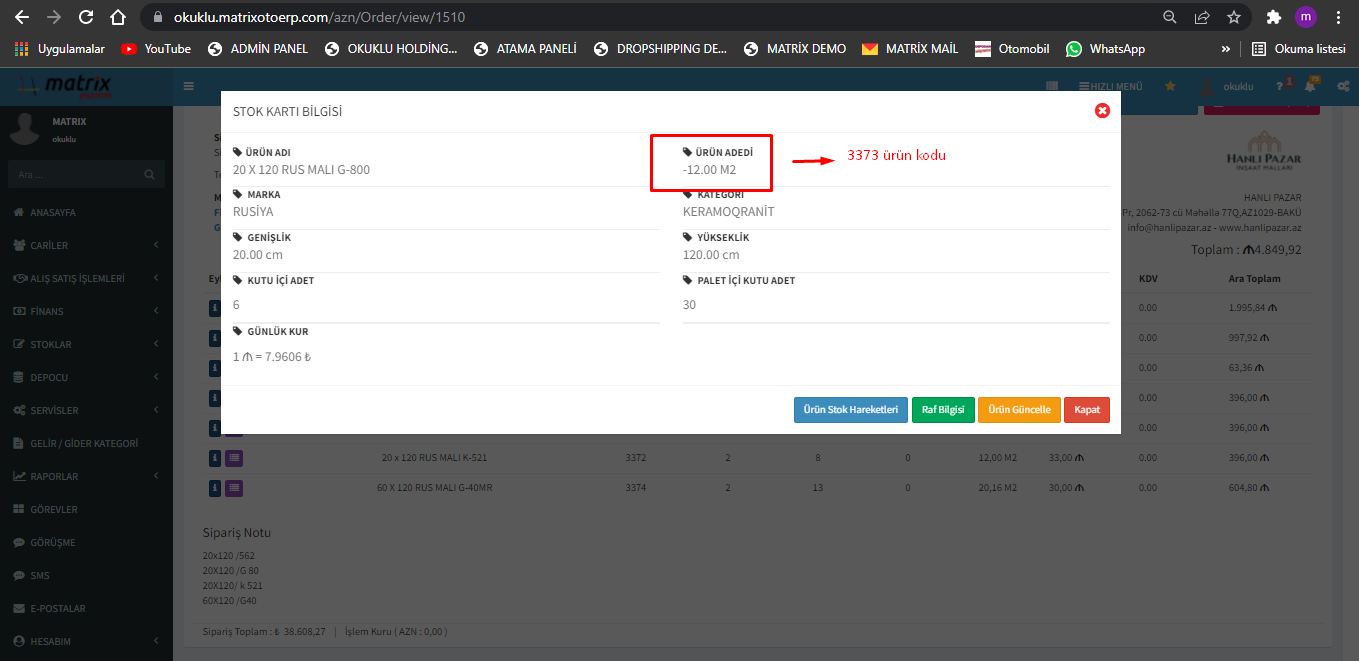Screen dimensions: 1359x661
Task: Open Raf Bilgisi shelf info
Action: [x=943, y=410]
